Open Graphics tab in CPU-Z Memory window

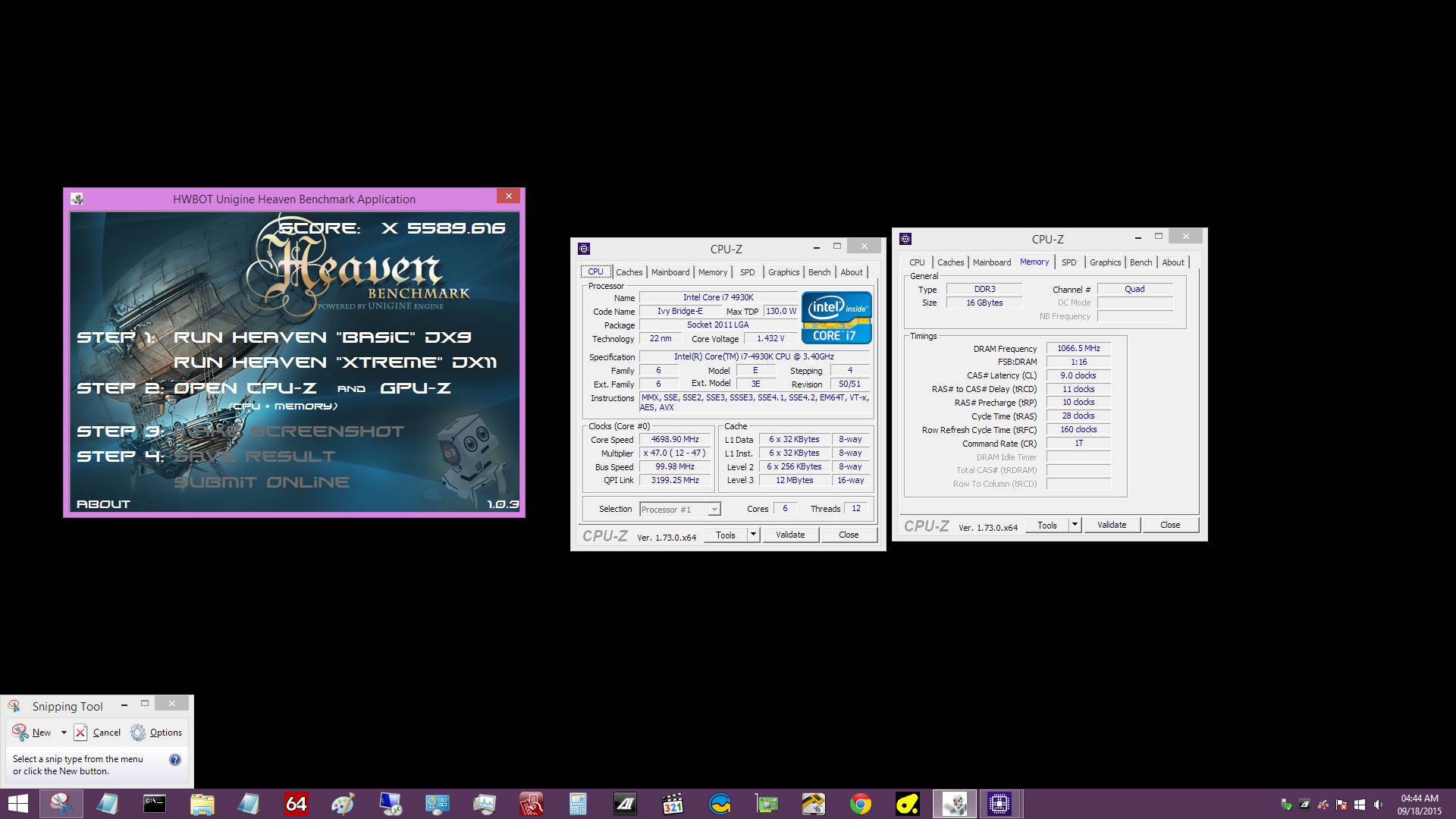point(1105,262)
